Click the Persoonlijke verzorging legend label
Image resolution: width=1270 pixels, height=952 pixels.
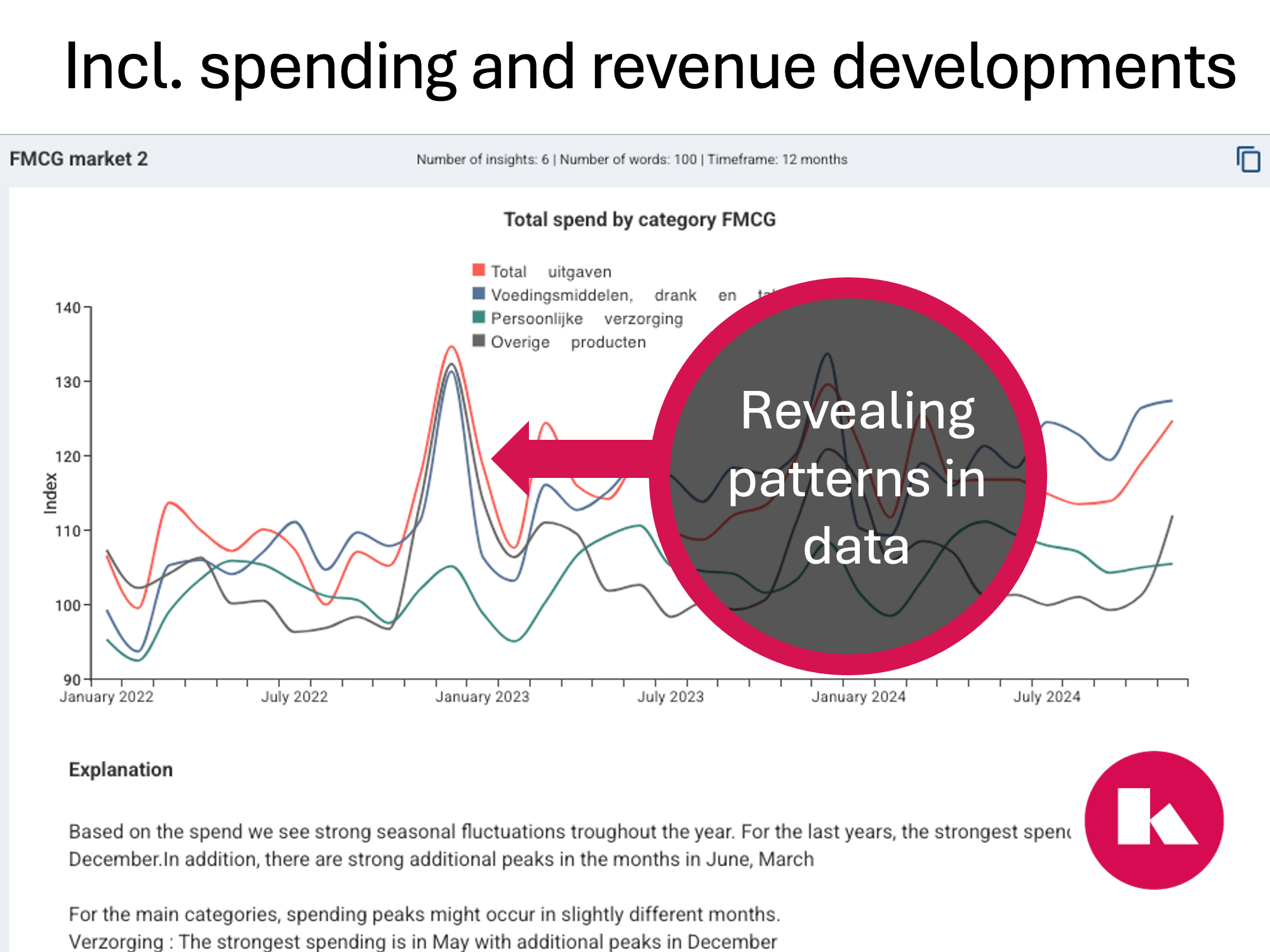coord(586,319)
